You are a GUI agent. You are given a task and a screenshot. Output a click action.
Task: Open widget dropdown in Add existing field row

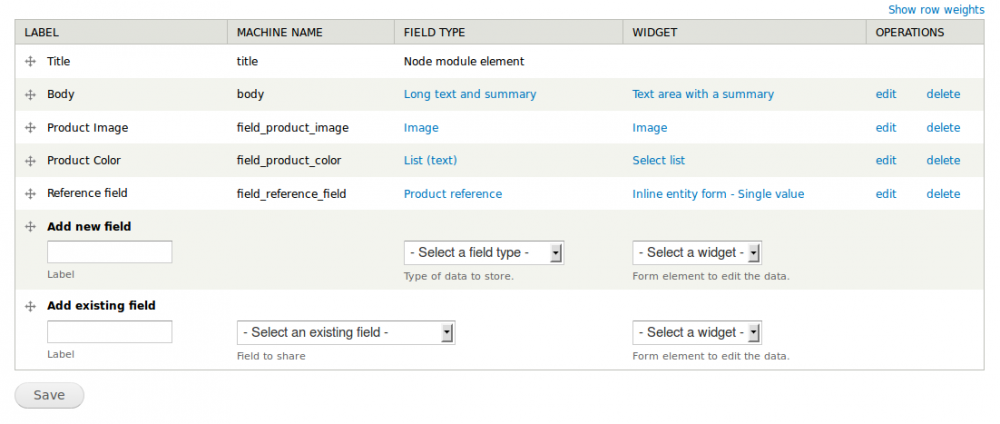click(x=697, y=332)
